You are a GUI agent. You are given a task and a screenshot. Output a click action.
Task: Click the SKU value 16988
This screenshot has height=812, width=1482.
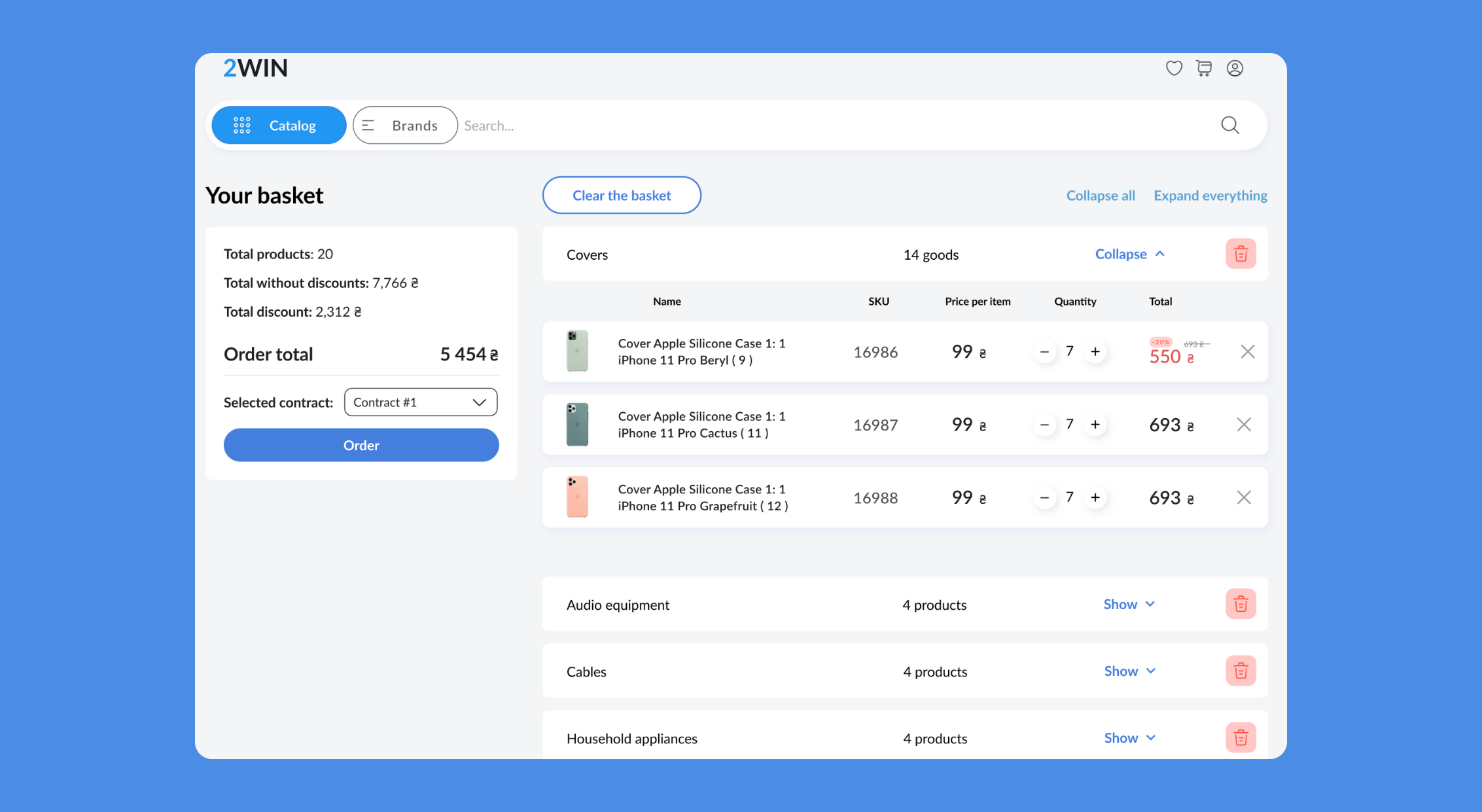click(875, 498)
